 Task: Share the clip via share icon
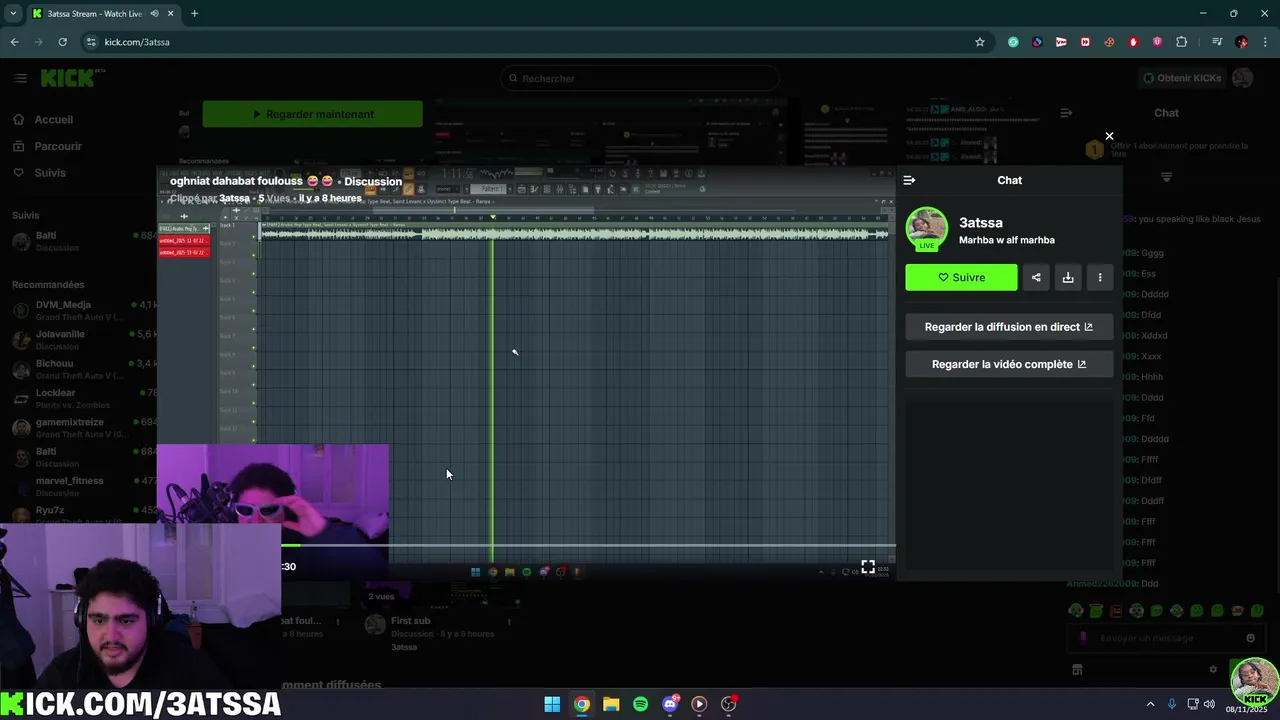[1036, 277]
